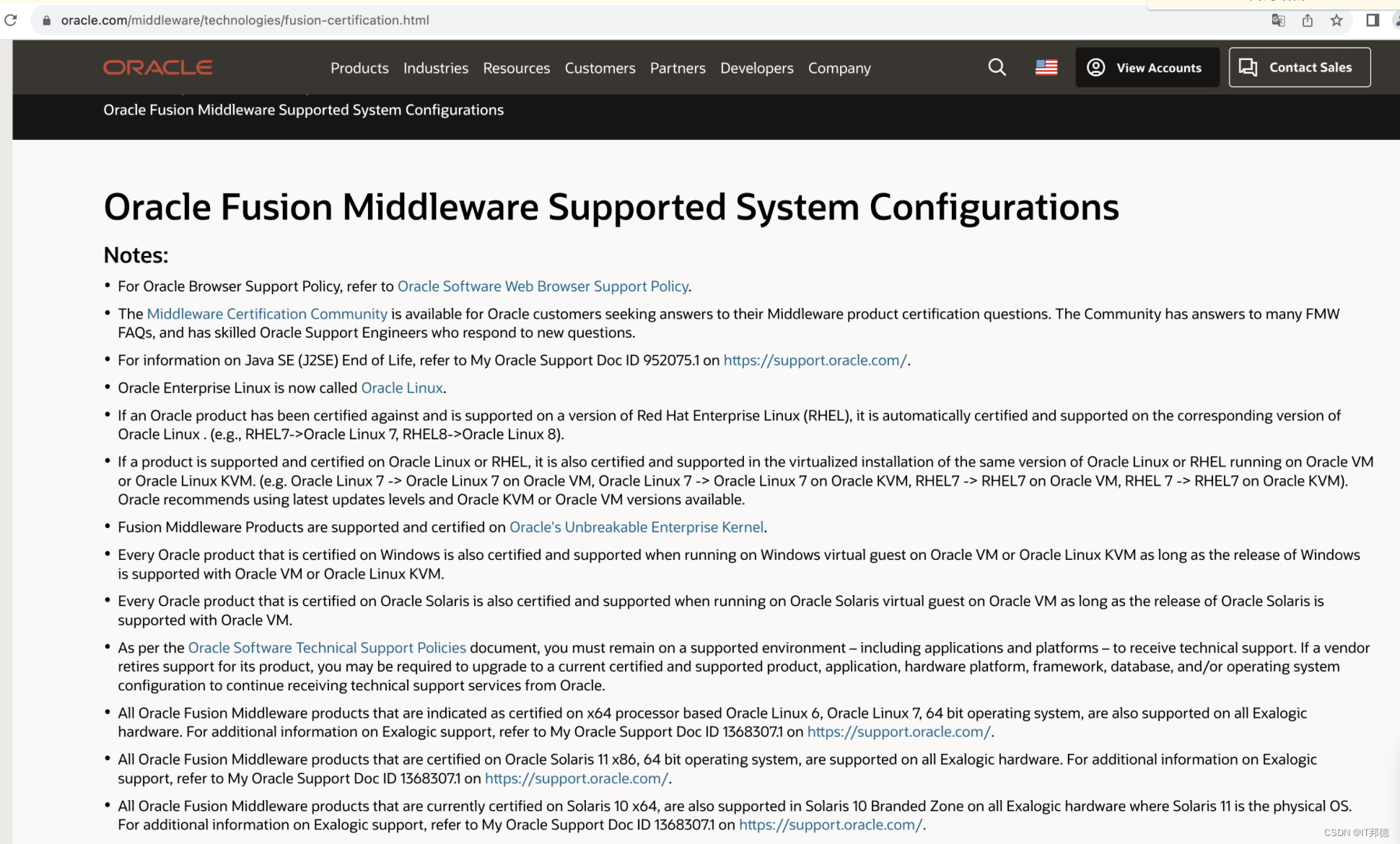This screenshot has height=844, width=1400.
Task: Open the Customers menu
Action: pos(600,68)
